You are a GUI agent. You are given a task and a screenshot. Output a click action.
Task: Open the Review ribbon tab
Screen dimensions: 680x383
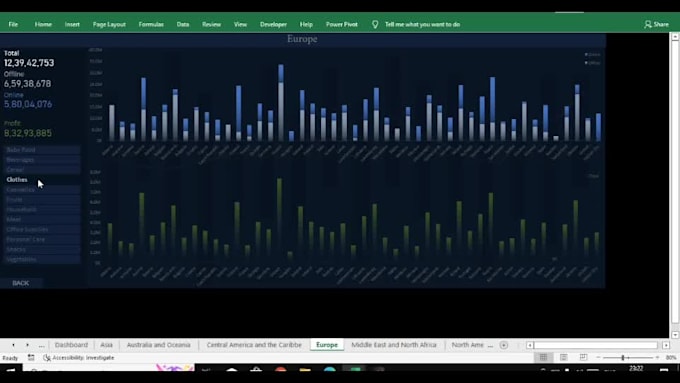click(x=212, y=24)
